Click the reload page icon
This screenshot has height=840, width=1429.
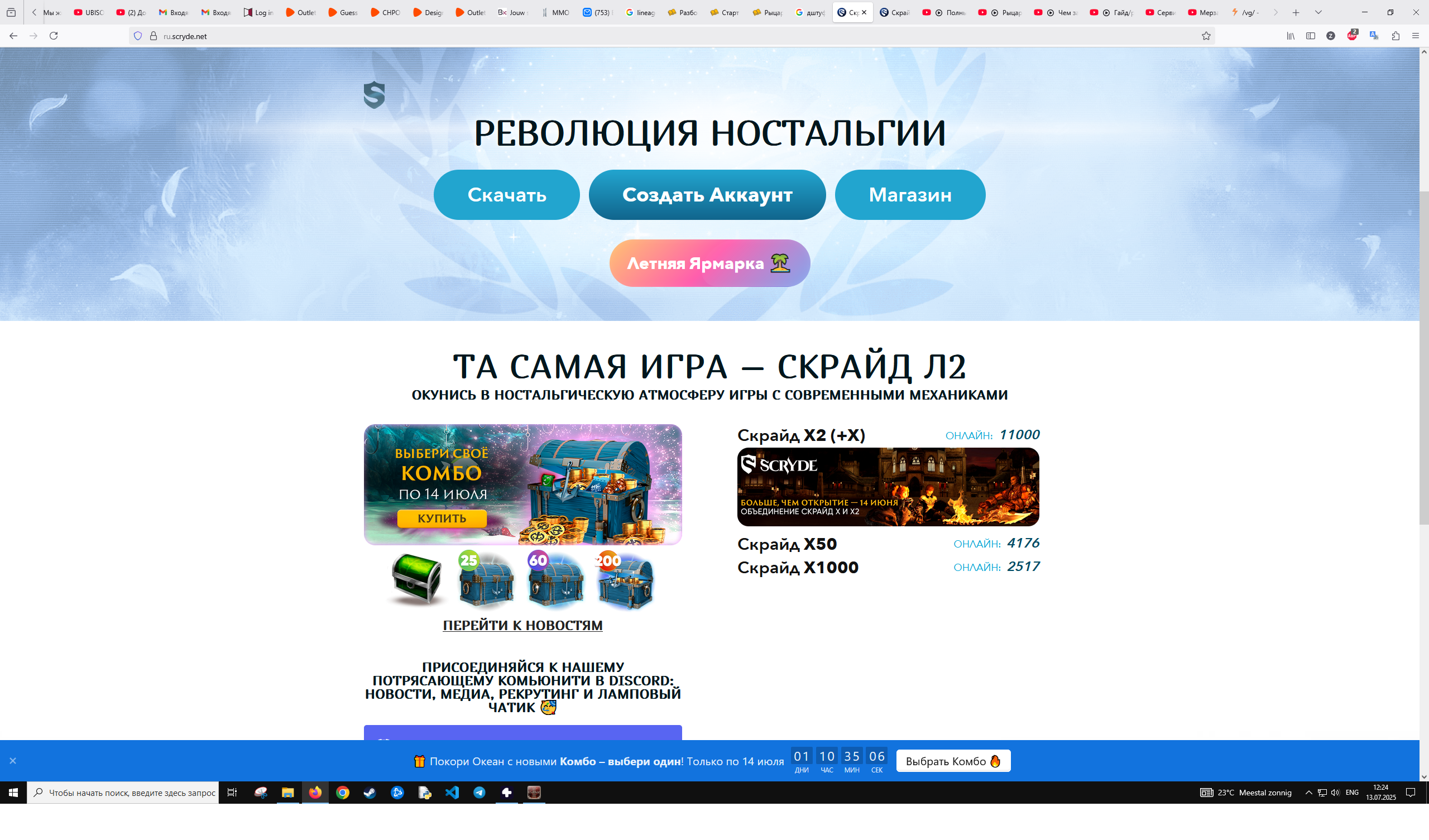coord(54,36)
